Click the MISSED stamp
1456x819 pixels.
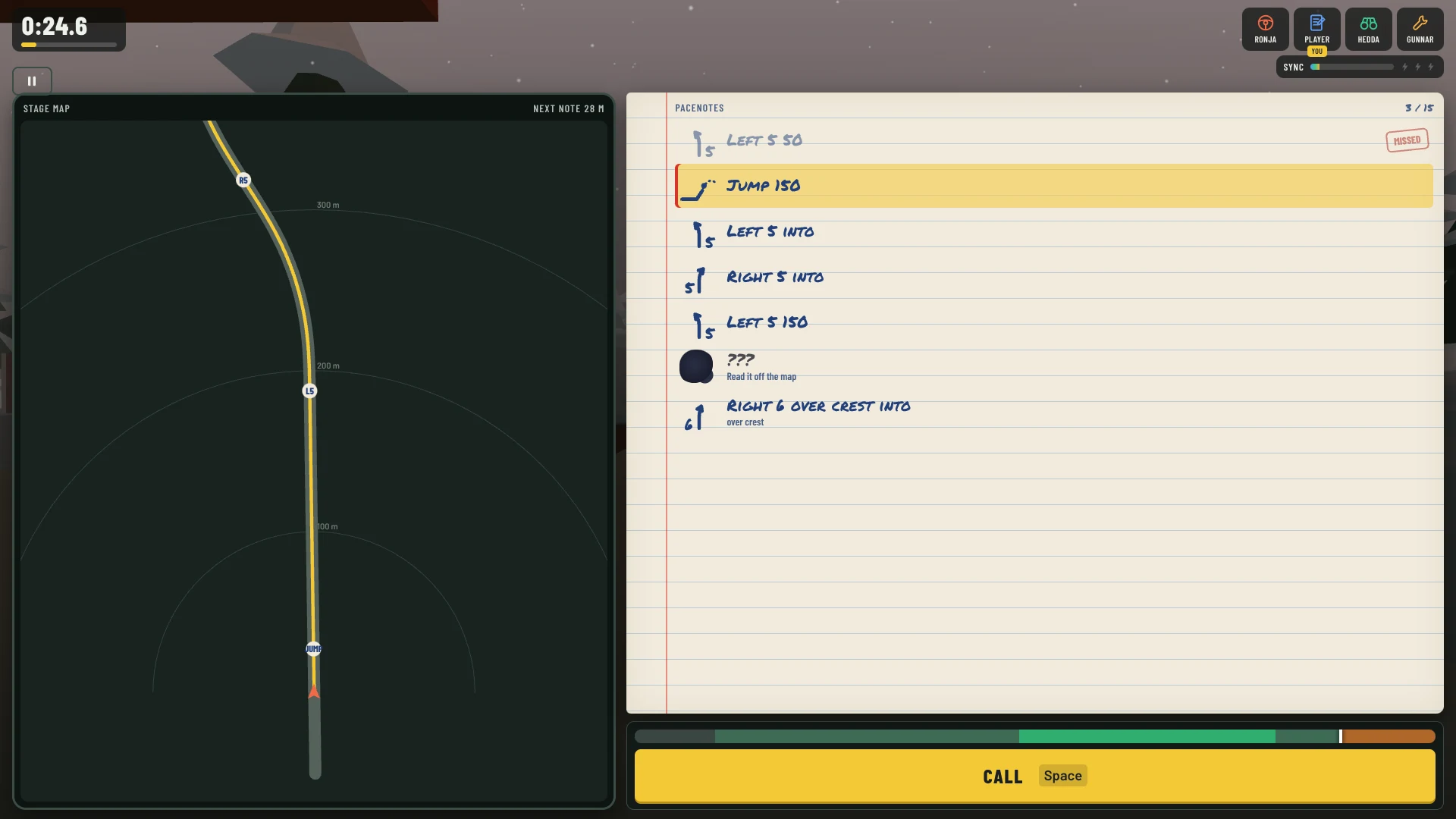pyautogui.click(x=1407, y=140)
